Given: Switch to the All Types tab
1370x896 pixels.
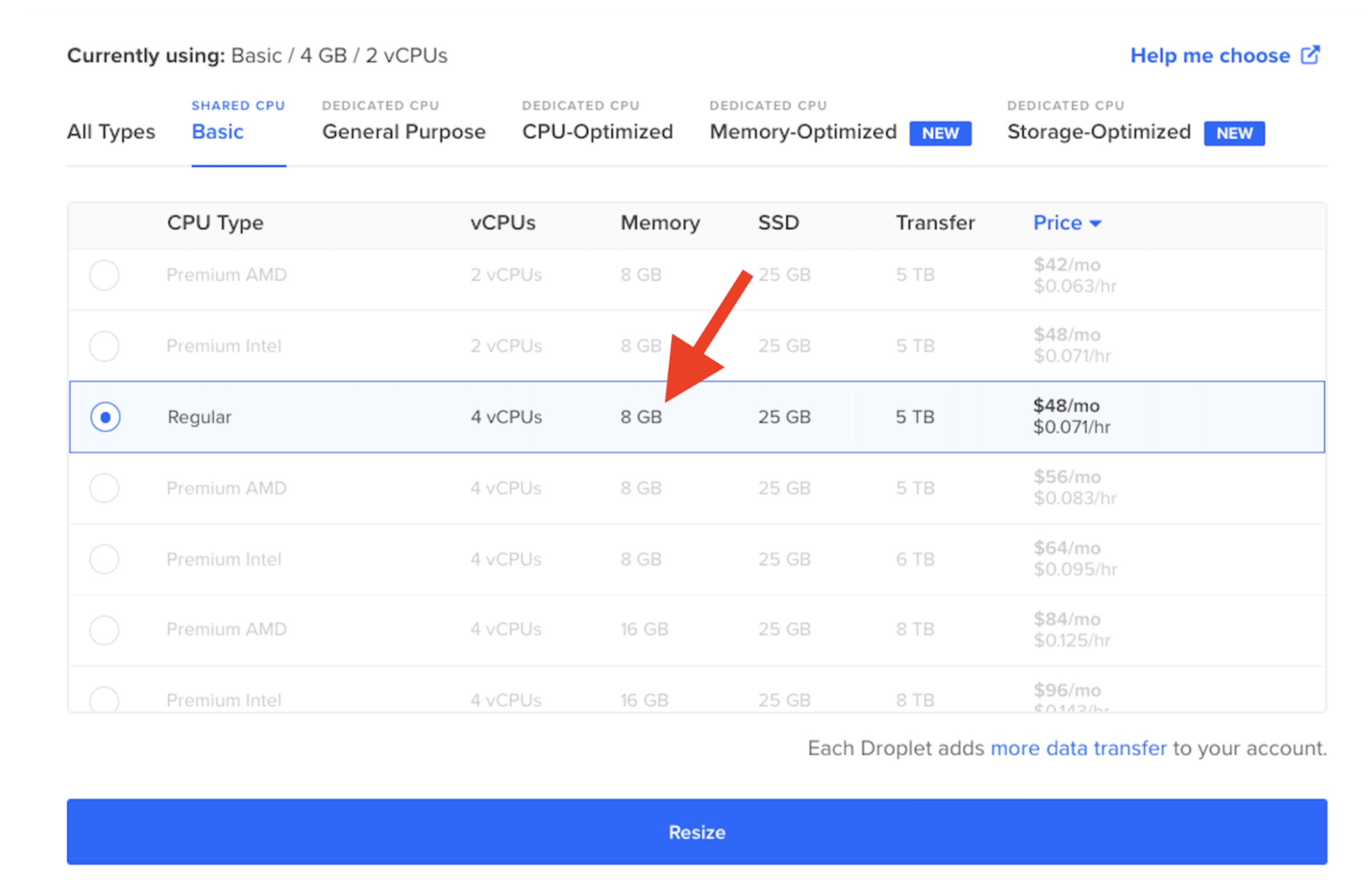Looking at the screenshot, I should tap(111, 131).
